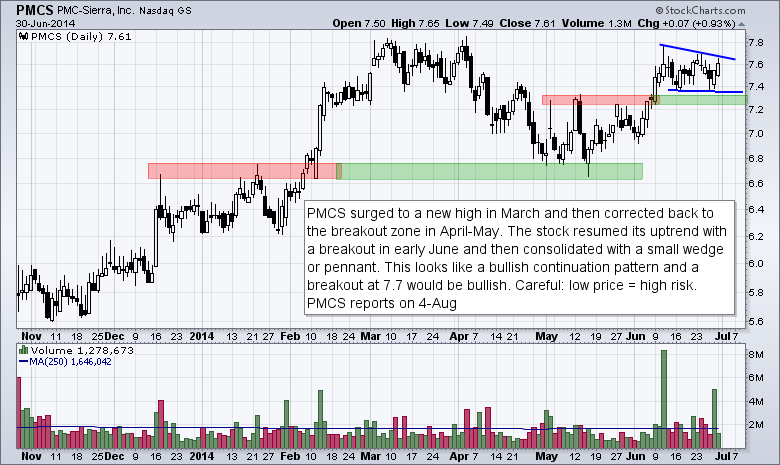The height and width of the screenshot is (465, 780).
Task: Click the PMC-Sierra, Inc. company name
Action: [x=95, y=10]
